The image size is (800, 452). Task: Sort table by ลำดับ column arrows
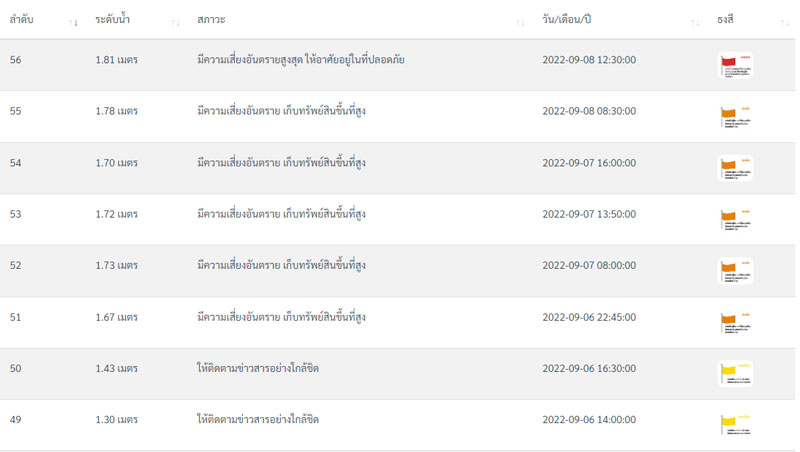74,22
